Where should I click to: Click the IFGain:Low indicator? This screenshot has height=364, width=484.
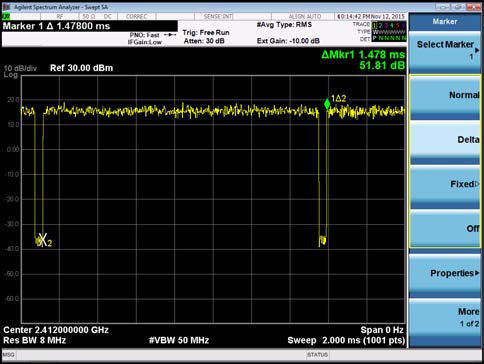(x=145, y=42)
